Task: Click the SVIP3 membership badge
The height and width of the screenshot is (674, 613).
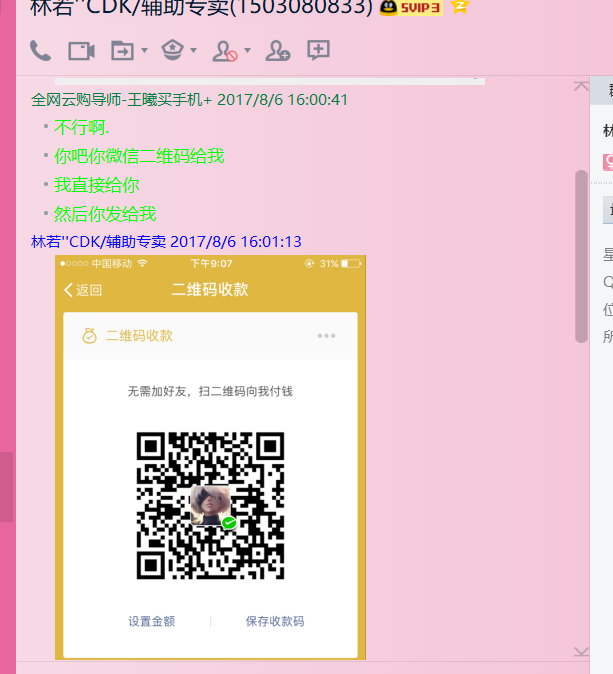Action: [411, 7]
